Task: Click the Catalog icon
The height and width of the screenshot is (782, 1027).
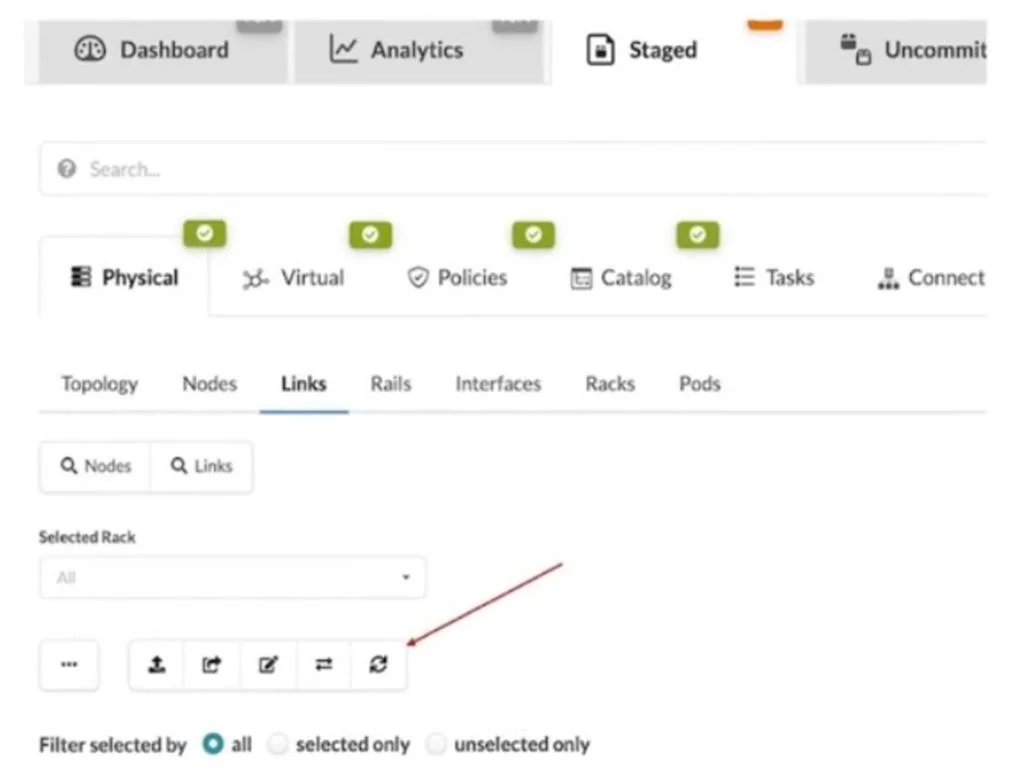Action: coord(581,278)
